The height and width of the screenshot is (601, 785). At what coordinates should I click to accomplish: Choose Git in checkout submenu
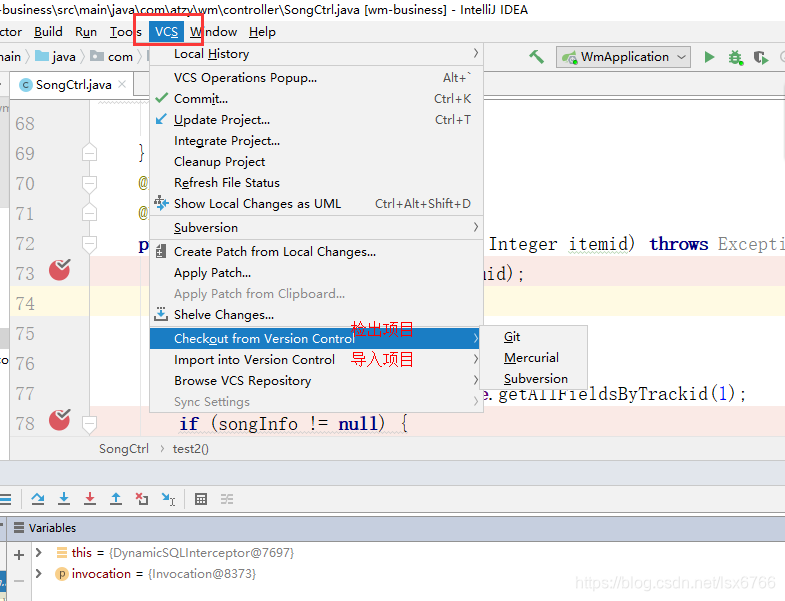coord(533,337)
